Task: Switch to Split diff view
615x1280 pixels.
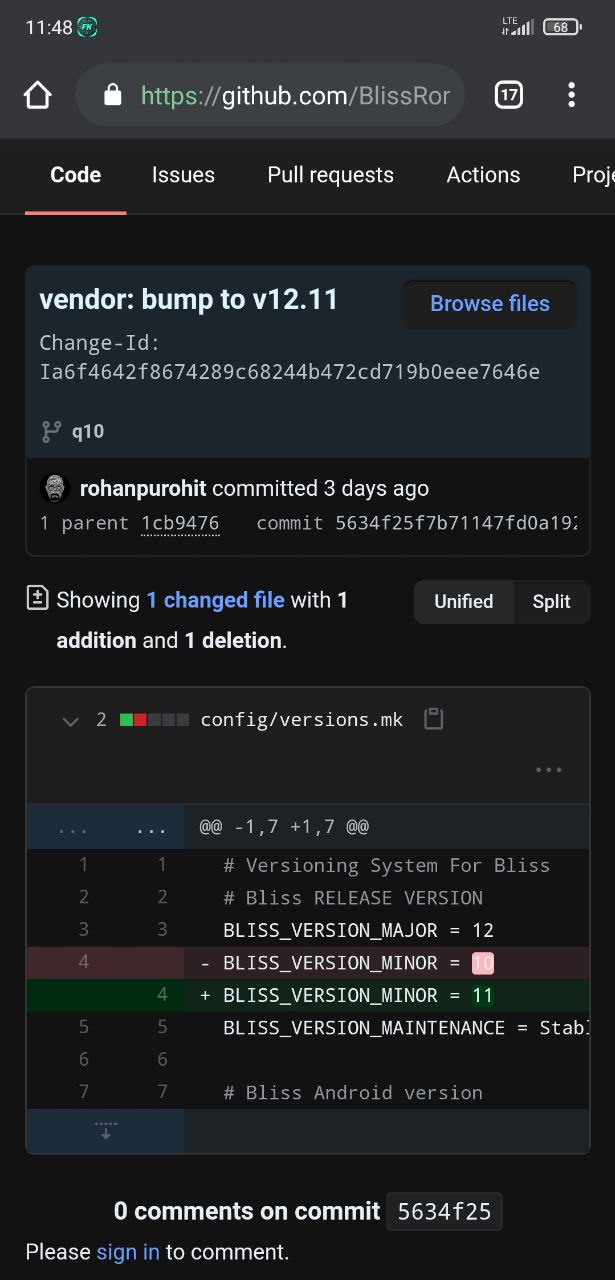Action: tap(551, 602)
